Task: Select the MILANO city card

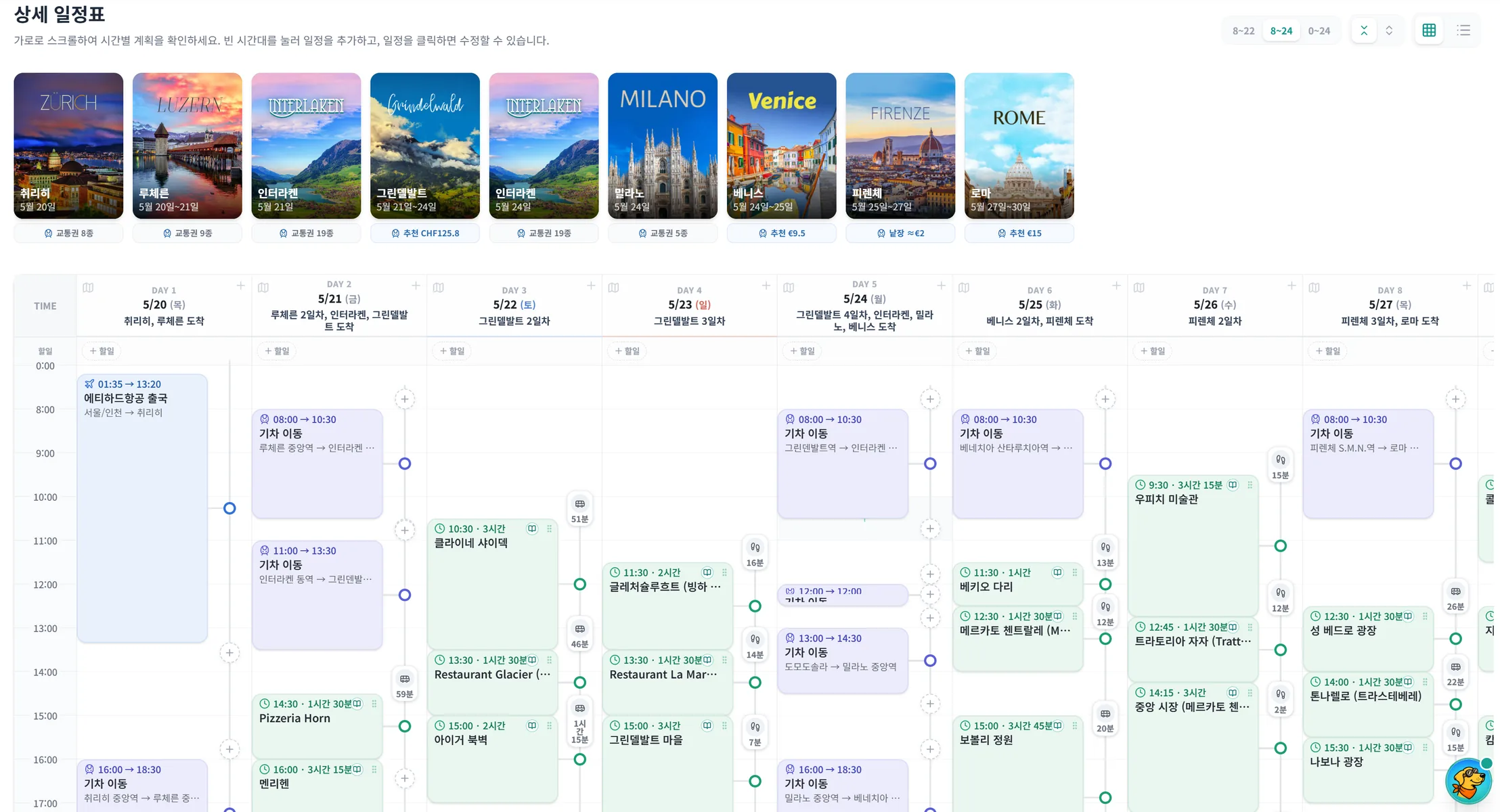Action: tap(663, 146)
